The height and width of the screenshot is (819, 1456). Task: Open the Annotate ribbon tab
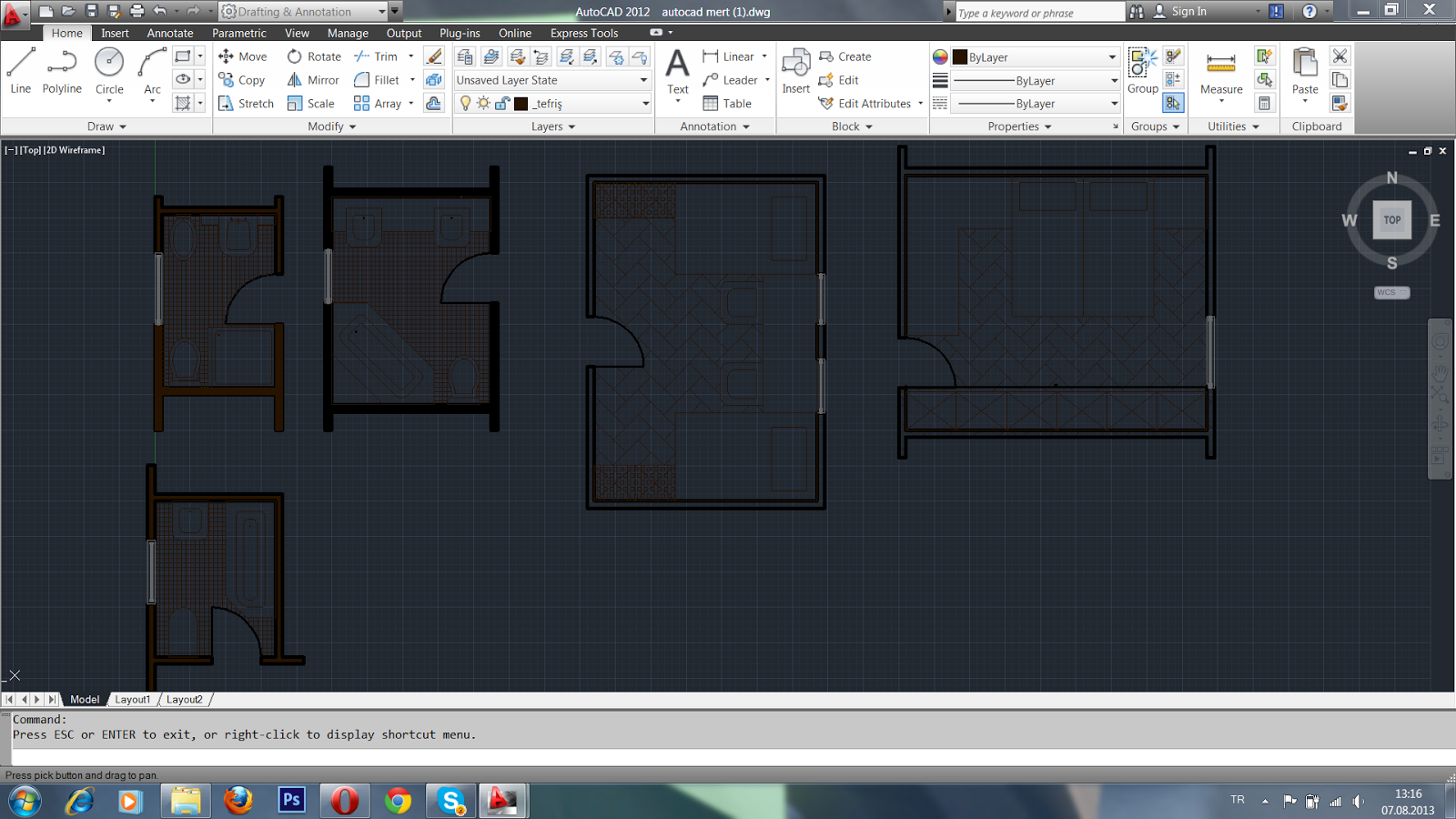(x=170, y=33)
